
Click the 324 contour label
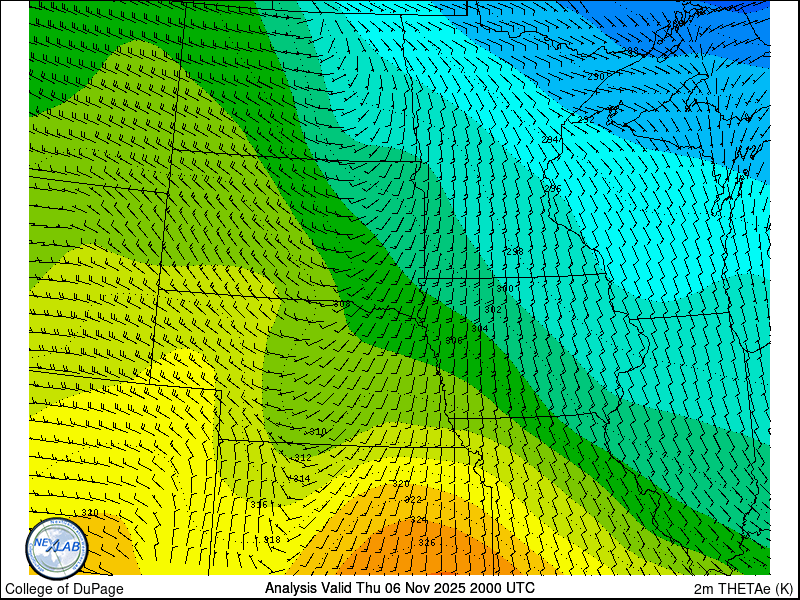419,519
